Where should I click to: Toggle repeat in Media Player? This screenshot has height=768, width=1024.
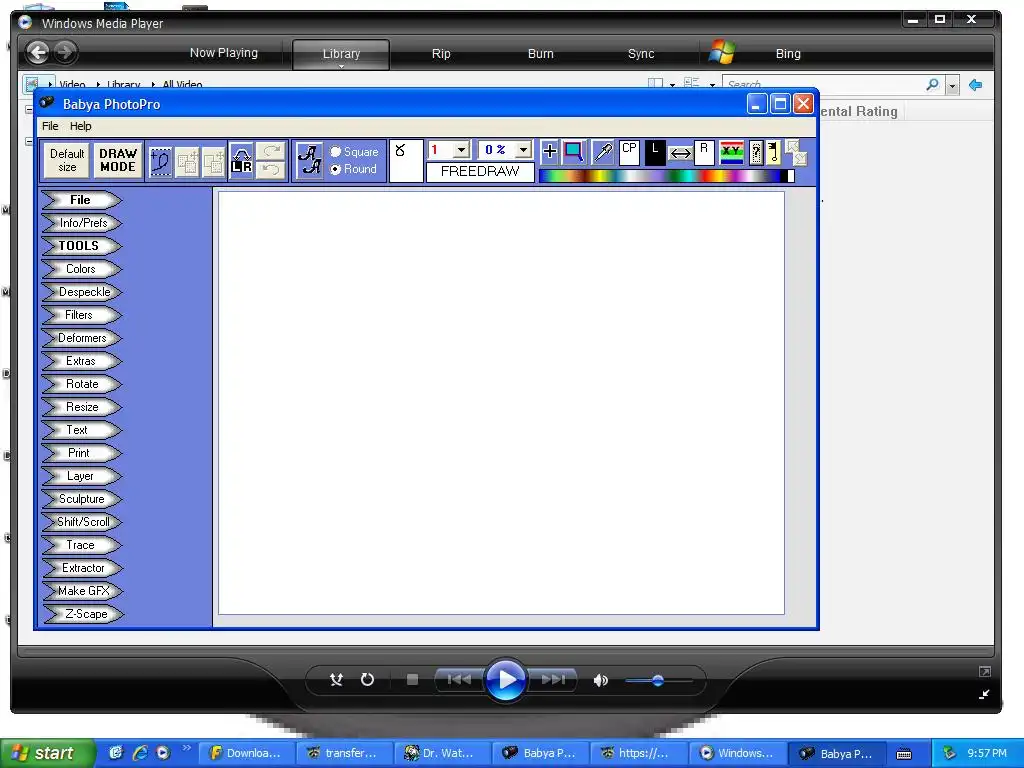tap(367, 680)
